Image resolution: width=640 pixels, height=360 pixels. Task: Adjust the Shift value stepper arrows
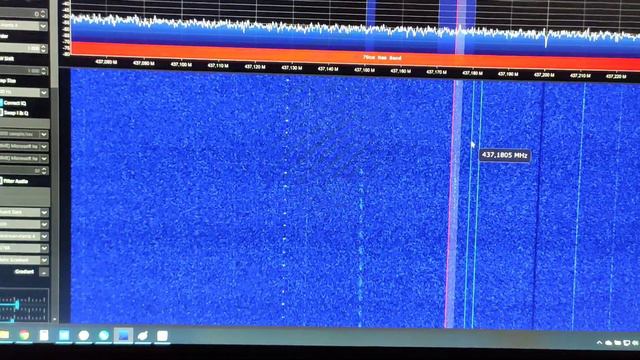pos(43,71)
